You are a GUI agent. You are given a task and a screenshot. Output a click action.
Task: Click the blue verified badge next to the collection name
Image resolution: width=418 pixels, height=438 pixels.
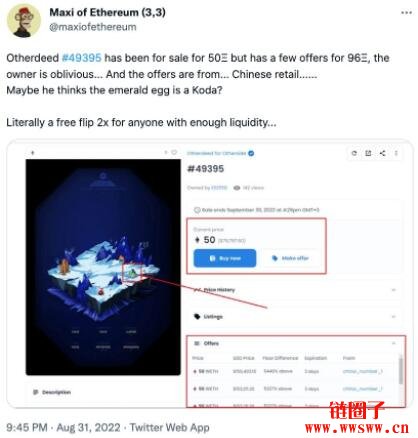[251, 153]
